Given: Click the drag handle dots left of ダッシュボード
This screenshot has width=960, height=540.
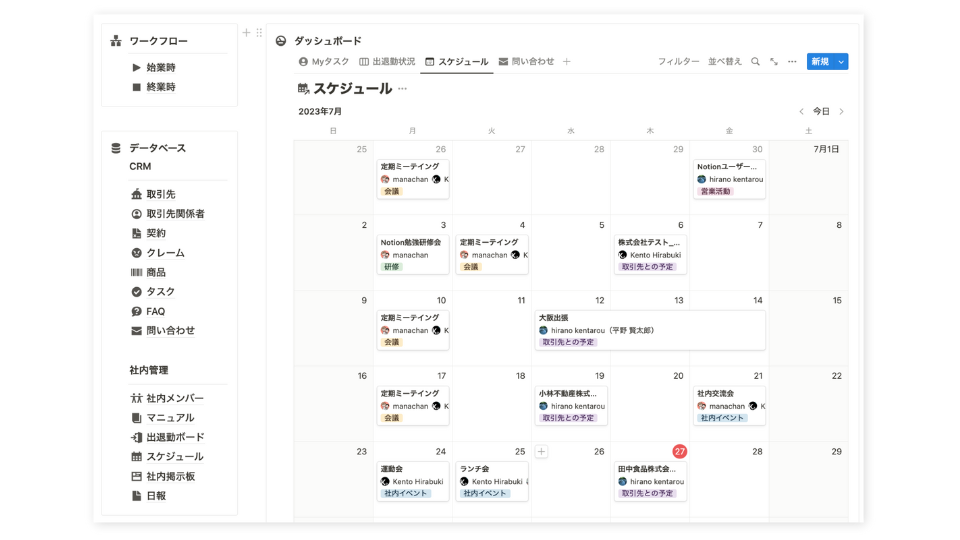Looking at the screenshot, I should [260, 33].
